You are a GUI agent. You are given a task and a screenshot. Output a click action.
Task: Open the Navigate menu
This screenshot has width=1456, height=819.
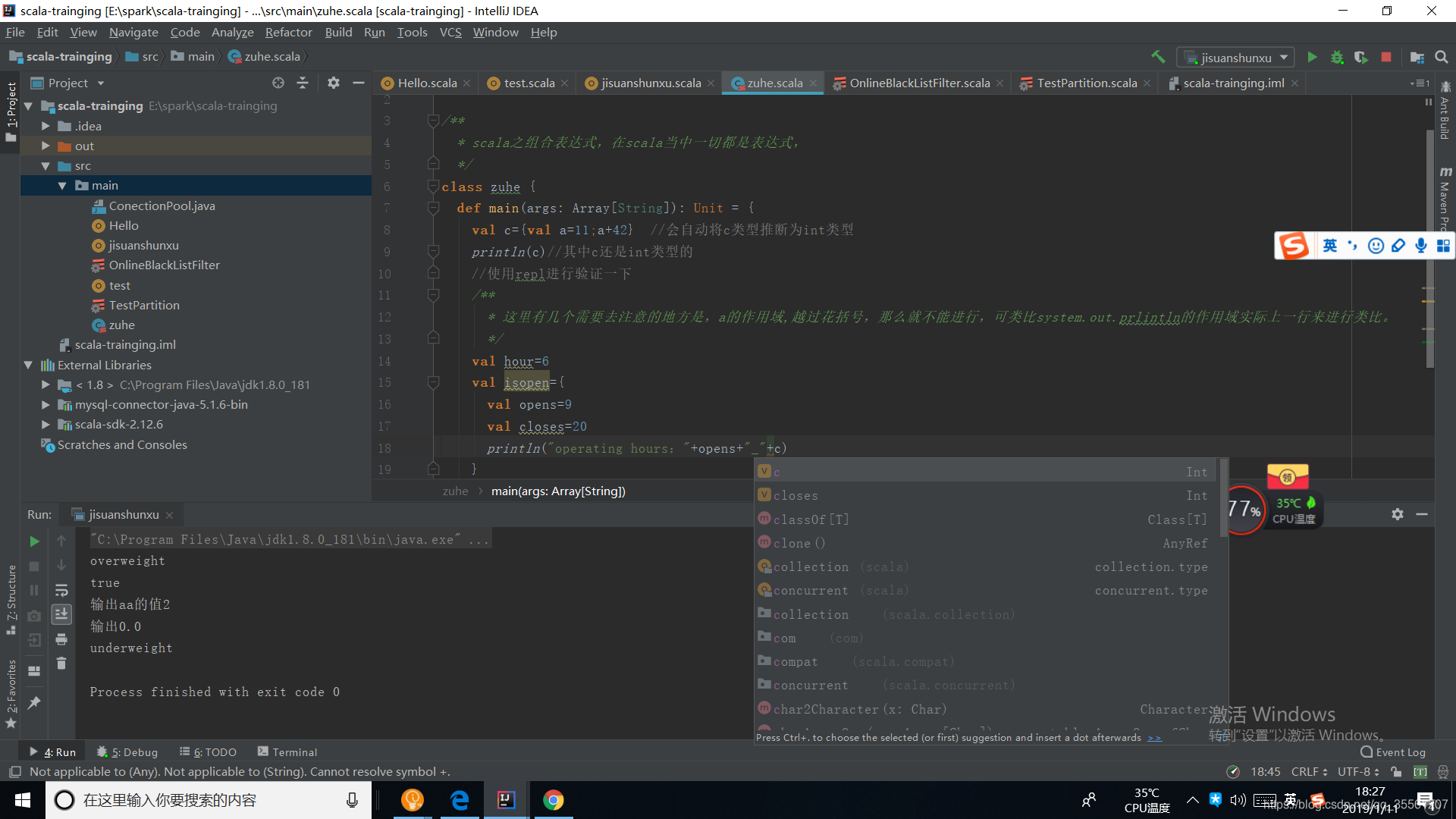point(133,32)
